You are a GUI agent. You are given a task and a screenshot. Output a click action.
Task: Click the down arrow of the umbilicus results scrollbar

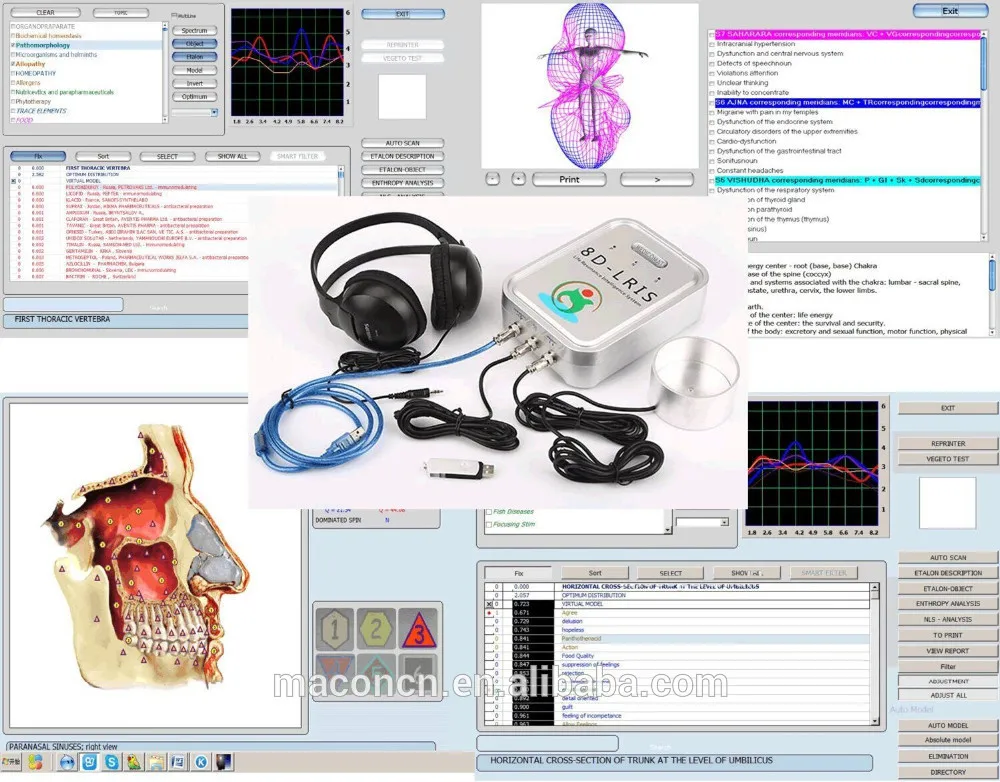pos(874,721)
